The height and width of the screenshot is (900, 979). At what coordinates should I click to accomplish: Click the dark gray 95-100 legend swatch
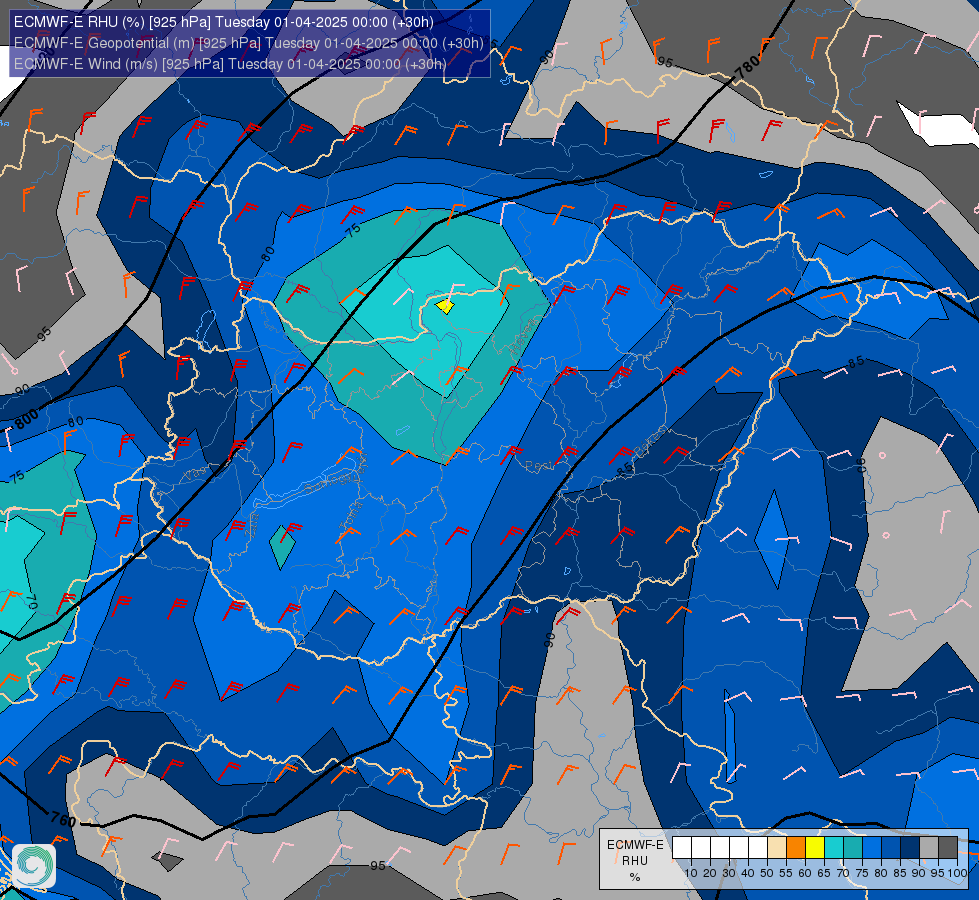(x=948, y=848)
